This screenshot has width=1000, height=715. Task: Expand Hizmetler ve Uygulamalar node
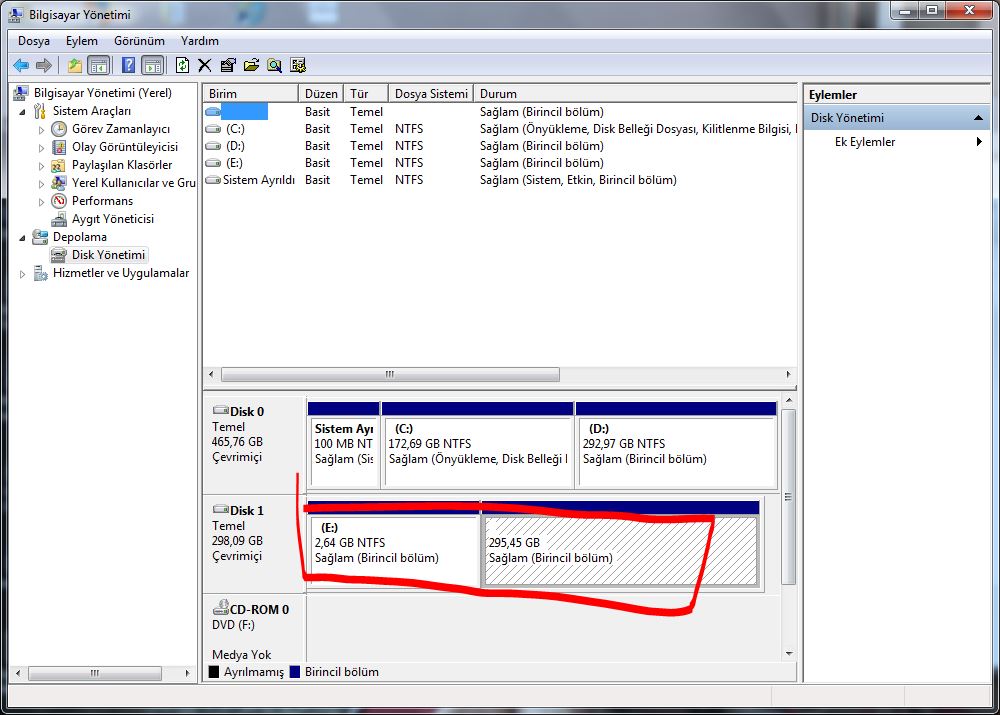point(23,274)
